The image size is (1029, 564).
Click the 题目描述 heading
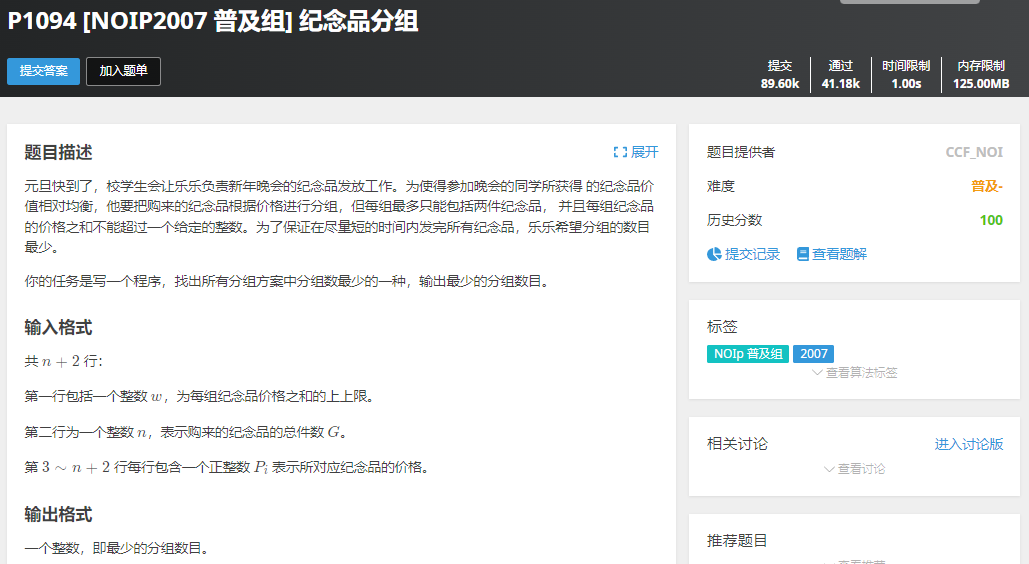point(58,152)
